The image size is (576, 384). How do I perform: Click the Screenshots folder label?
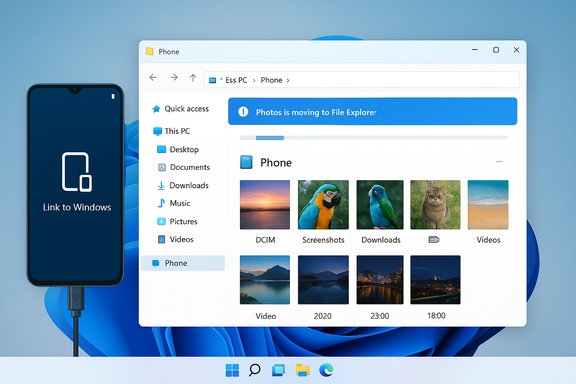coord(323,240)
